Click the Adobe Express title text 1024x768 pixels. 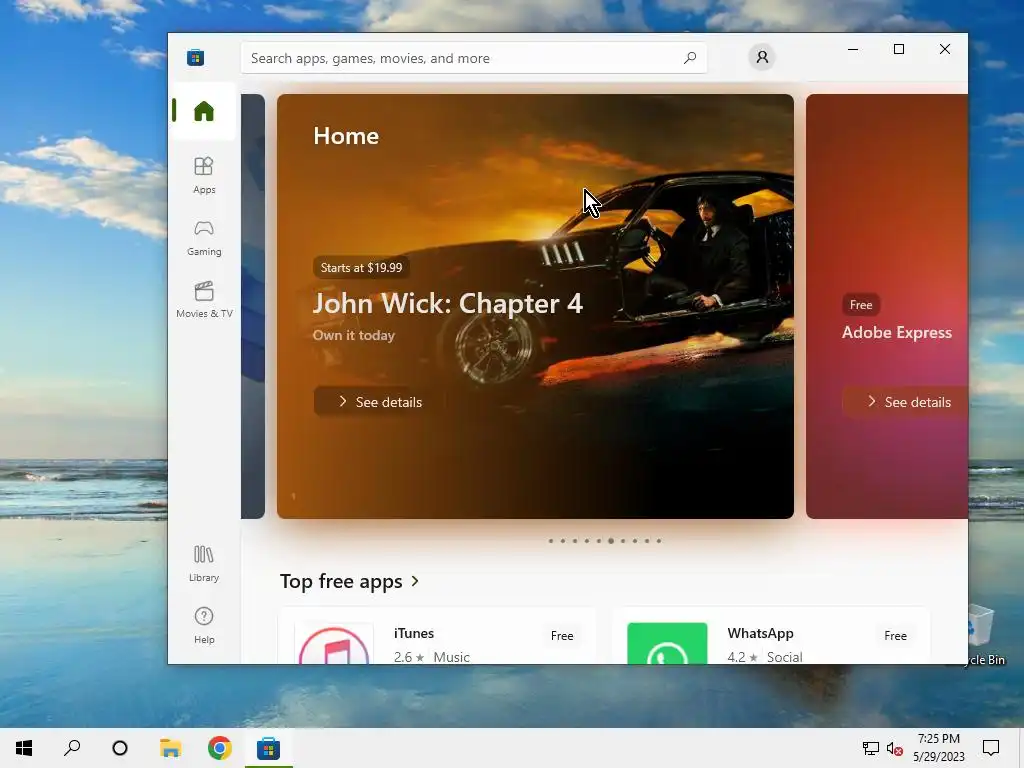tap(897, 332)
